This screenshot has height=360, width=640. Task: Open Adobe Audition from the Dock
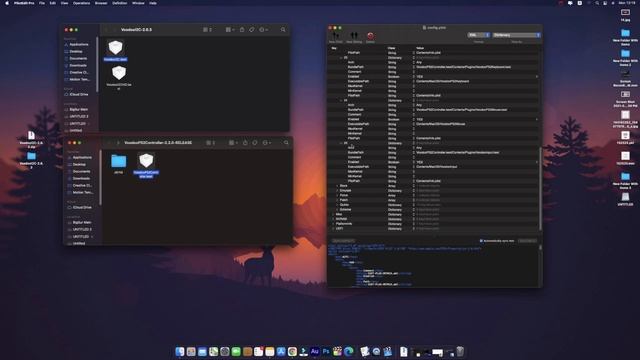pos(315,351)
